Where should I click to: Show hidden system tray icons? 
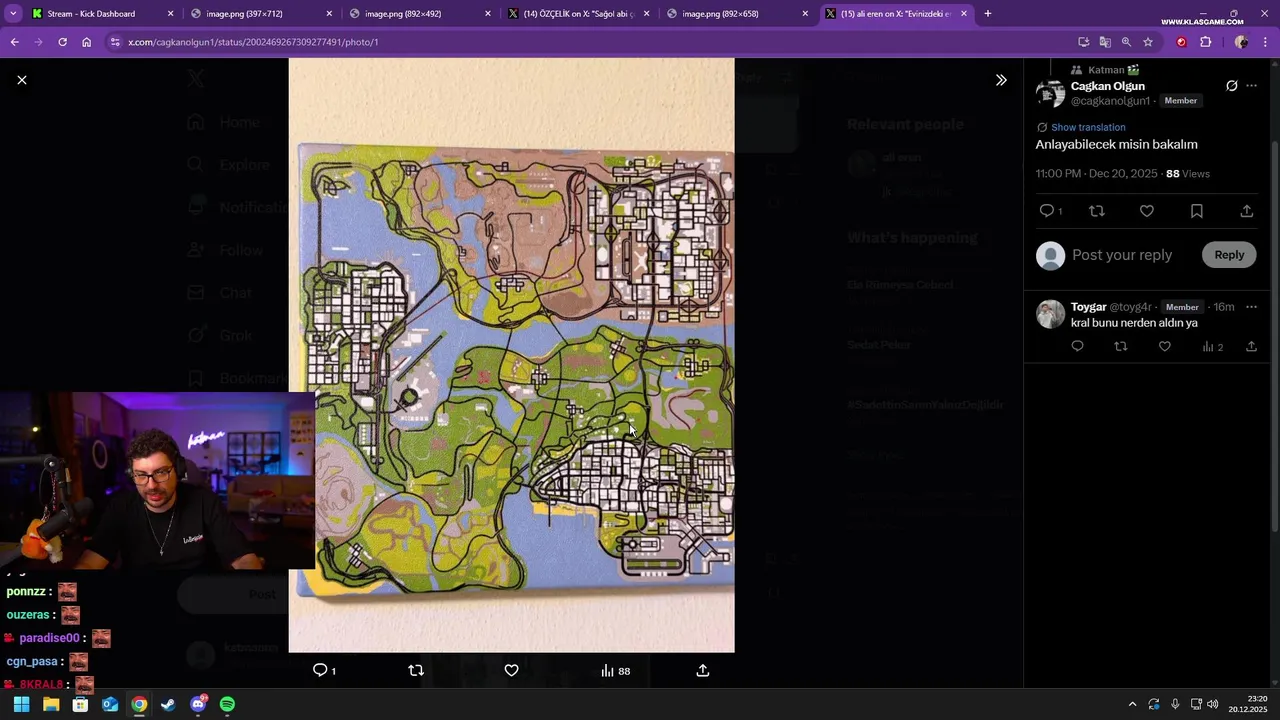pos(1132,704)
